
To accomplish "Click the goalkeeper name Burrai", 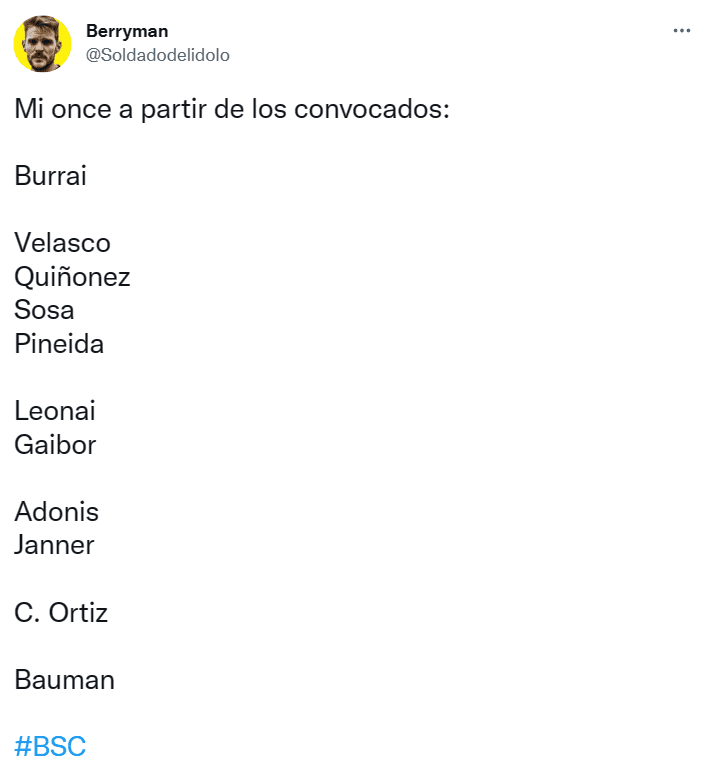I will point(50,175).
